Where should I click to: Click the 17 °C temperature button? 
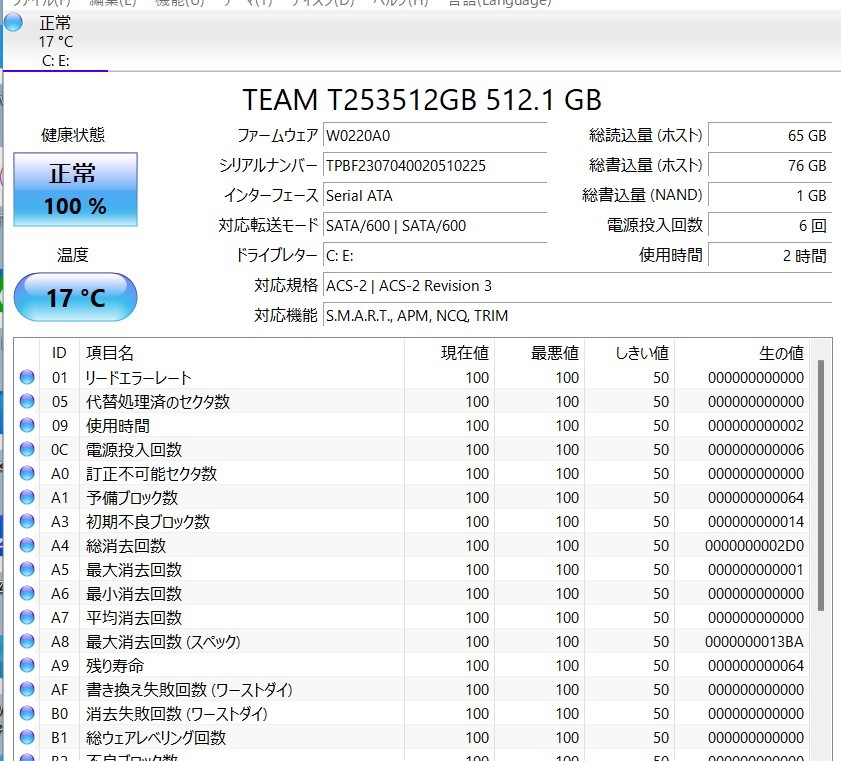(75, 298)
